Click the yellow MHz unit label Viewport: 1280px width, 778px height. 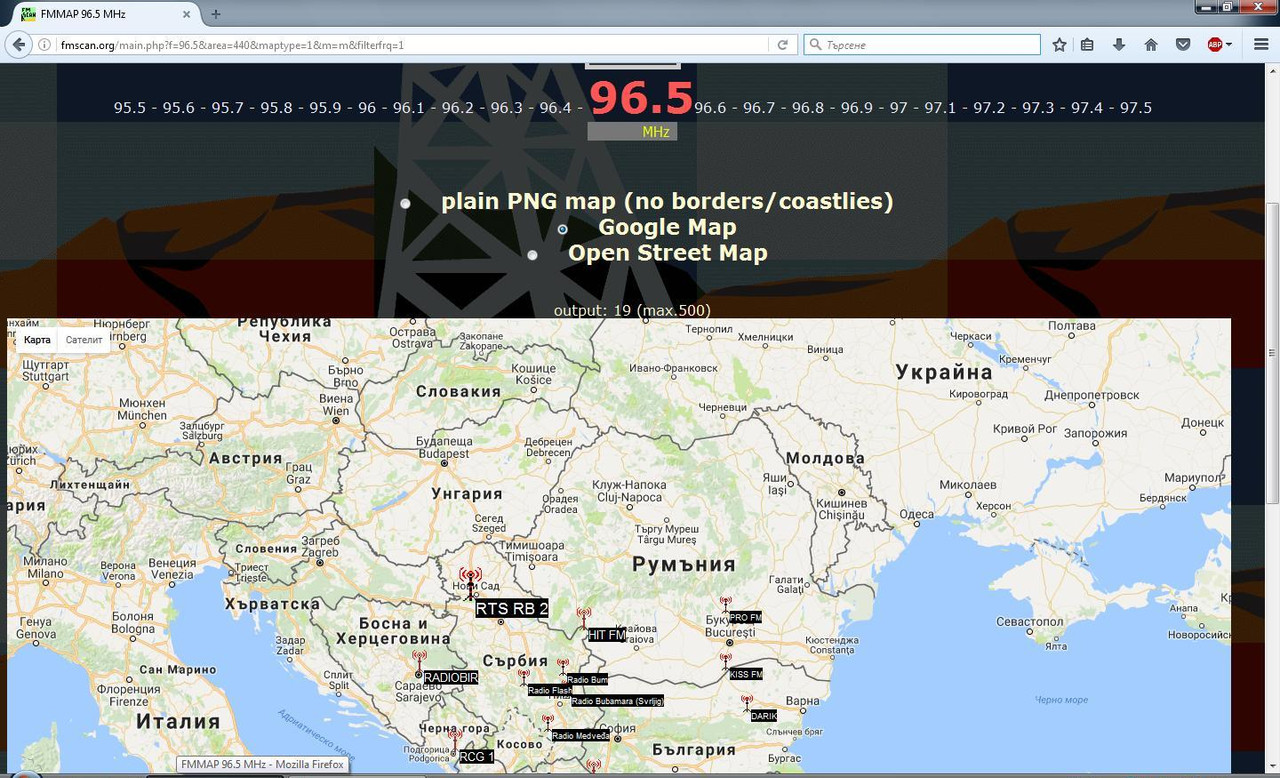pos(656,132)
